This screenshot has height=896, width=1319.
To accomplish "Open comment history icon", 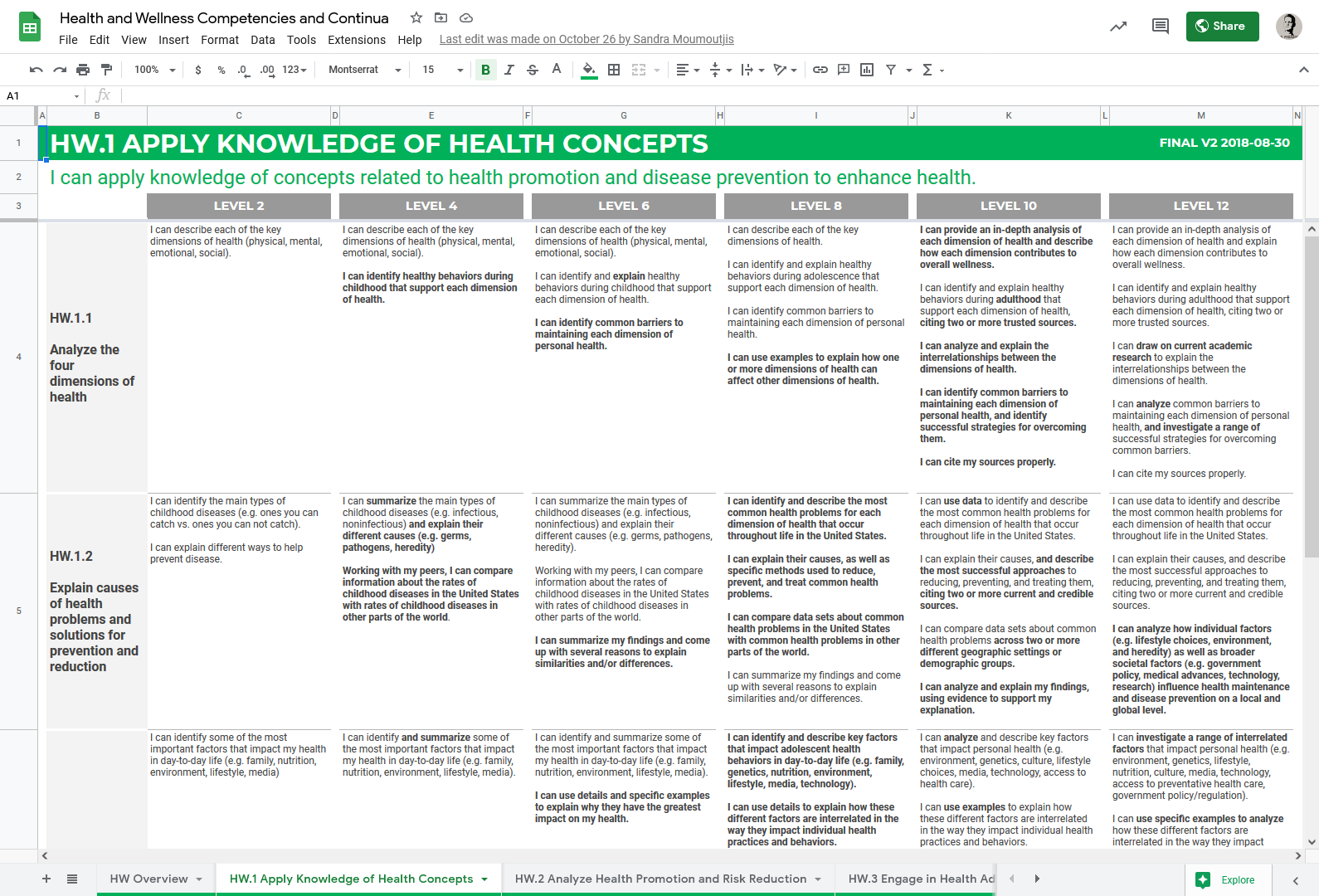I will [x=1160, y=27].
